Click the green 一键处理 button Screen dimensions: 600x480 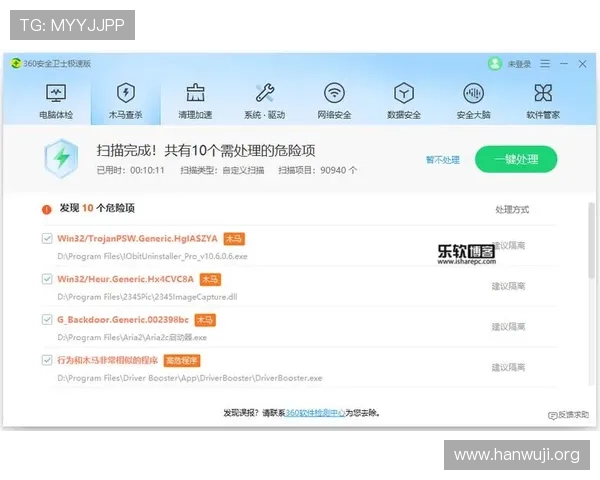tap(516, 159)
